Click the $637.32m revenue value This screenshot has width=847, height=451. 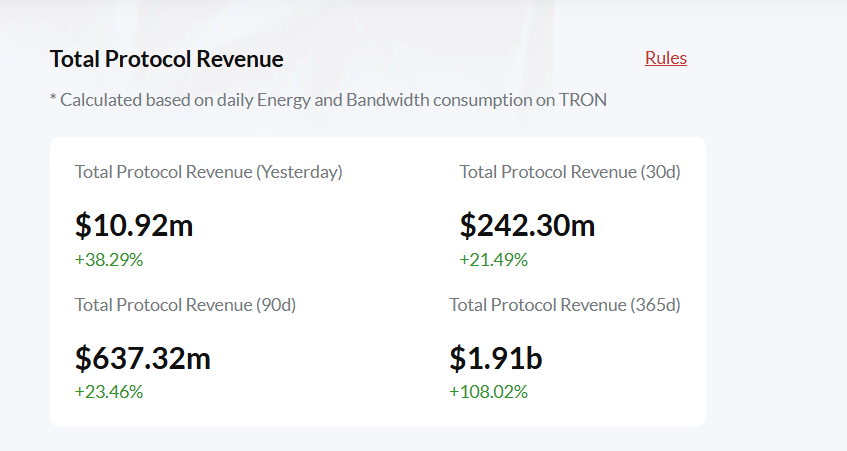coord(142,358)
